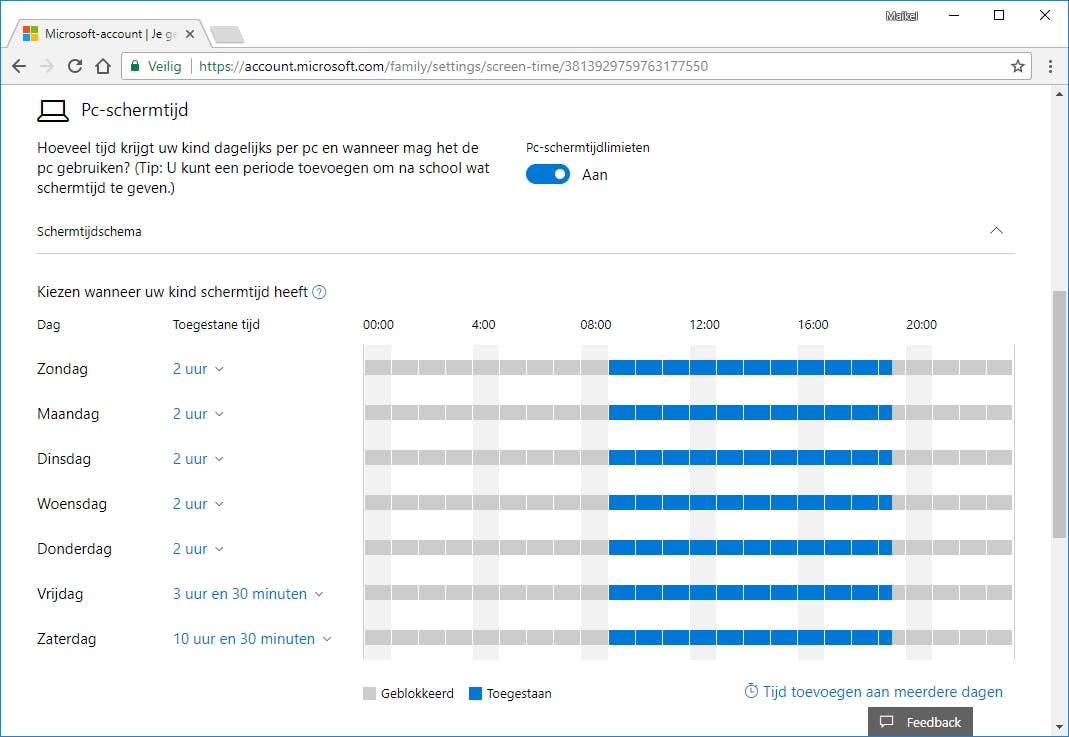Open a new browser tab
The width and height of the screenshot is (1069, 737).
[227, 34]
